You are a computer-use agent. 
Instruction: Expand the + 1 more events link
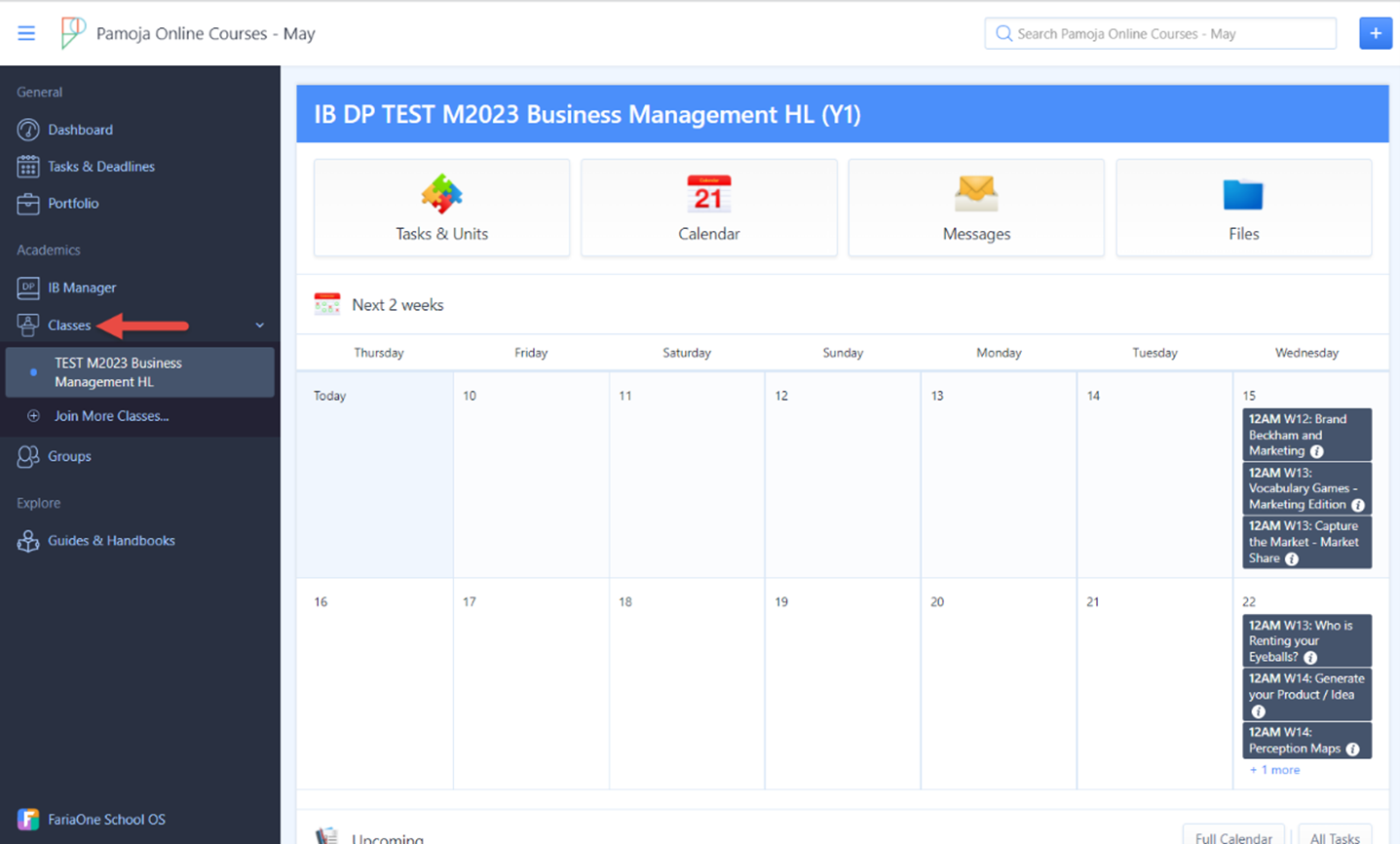(x=1274, y=770)
